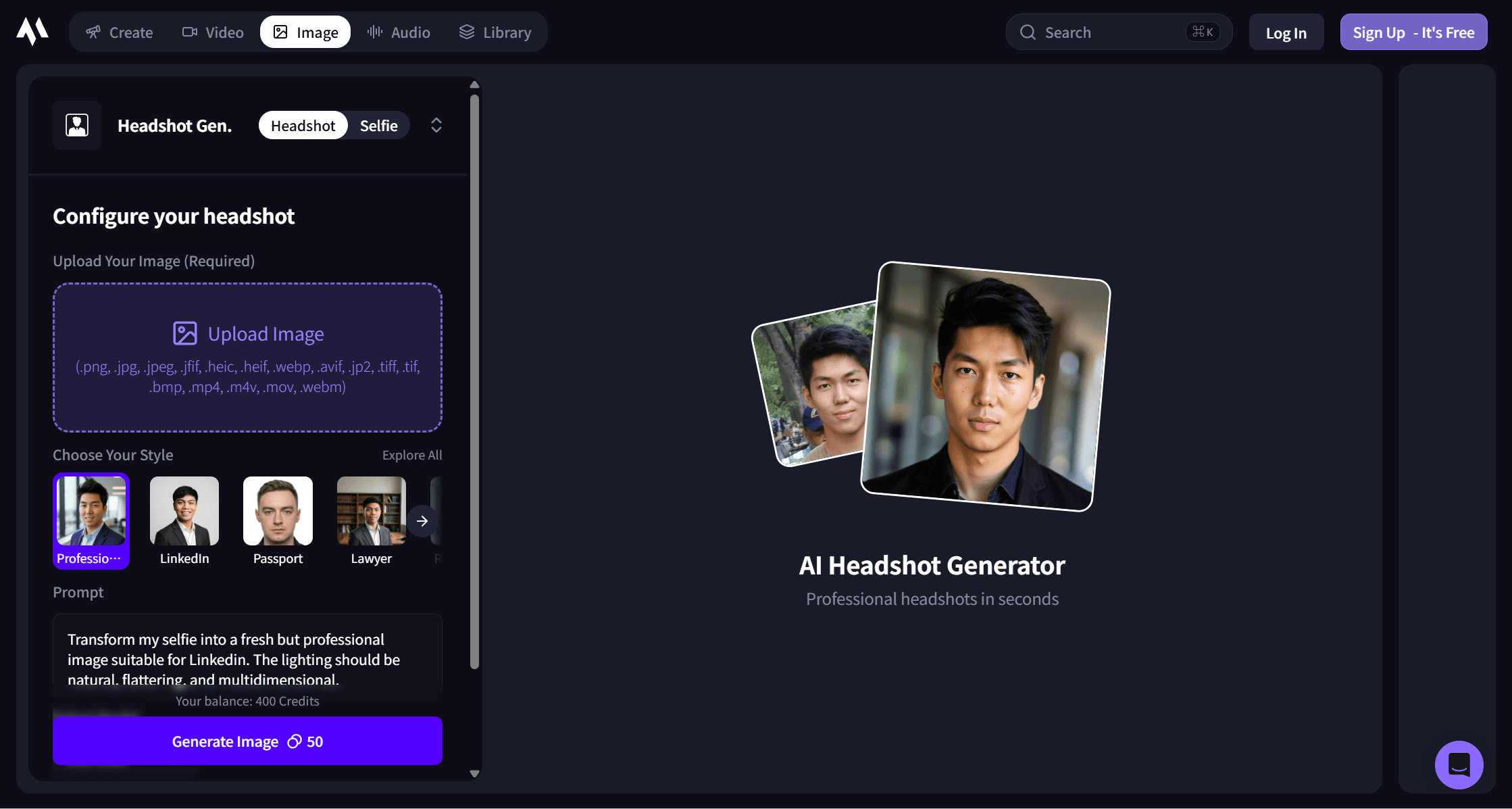The height and width of the screenshot is (809, 1512).
Task: Click the panel scrollbar up arrow
Action: point(474,85)
